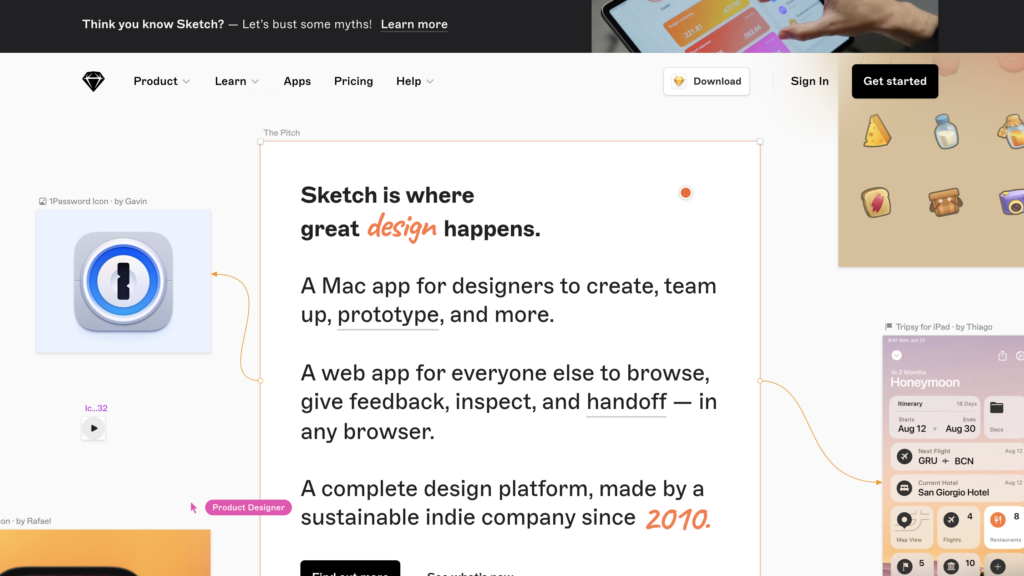Open the Docs folder icon
Image resolution: width=1024 pixels, height=576 pixels.
coord(997,408)
